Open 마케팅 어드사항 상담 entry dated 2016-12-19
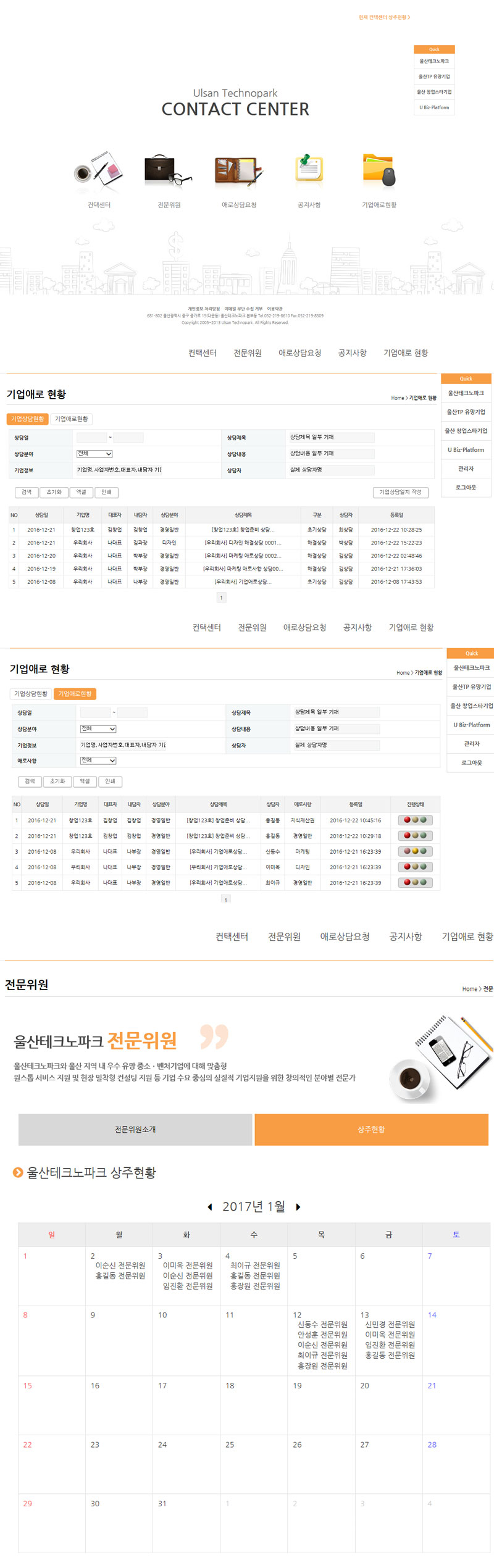This screenshot has width=494, height=1568. [x=243, y=569]
